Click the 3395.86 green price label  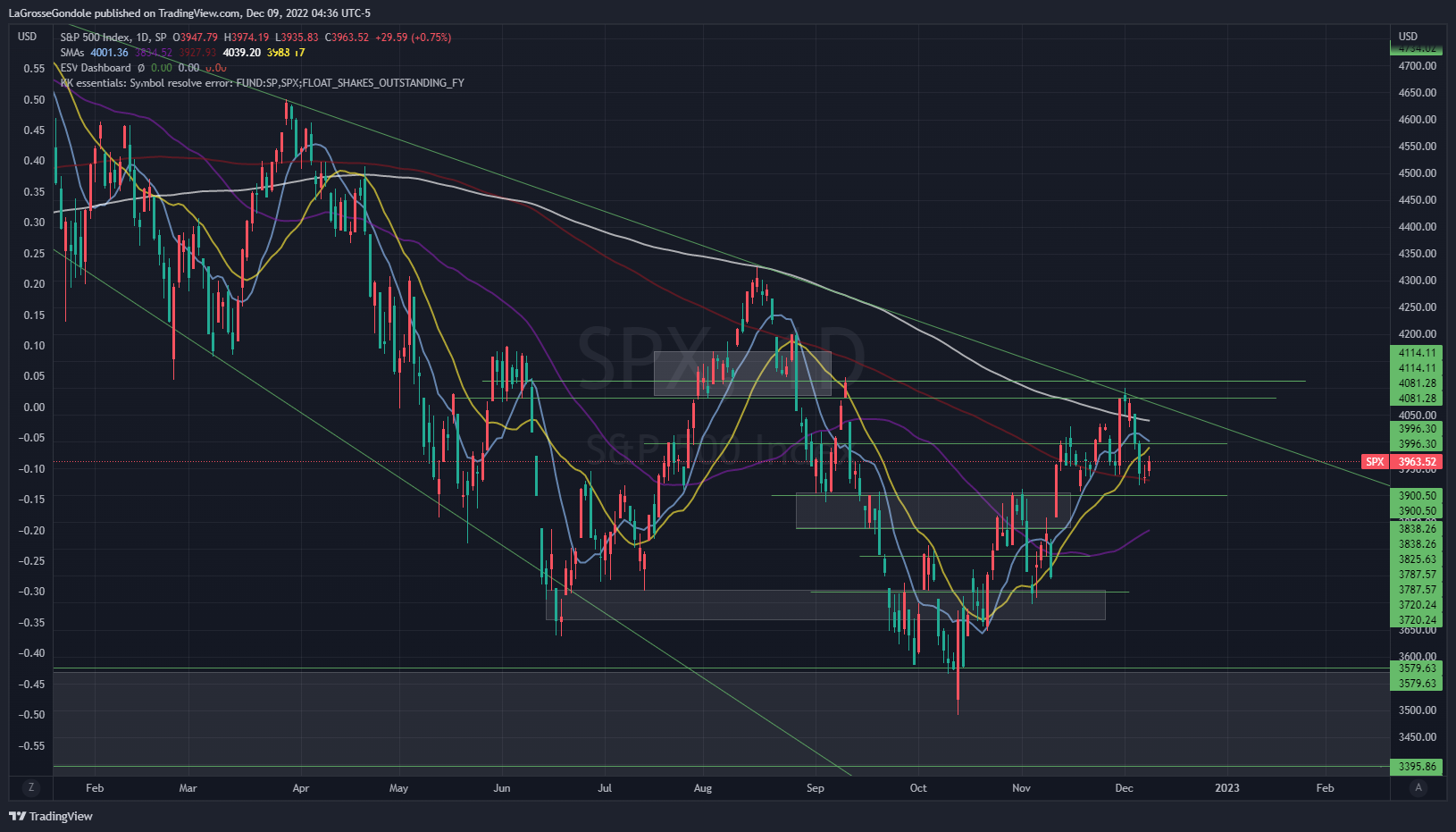[1417, 767]
